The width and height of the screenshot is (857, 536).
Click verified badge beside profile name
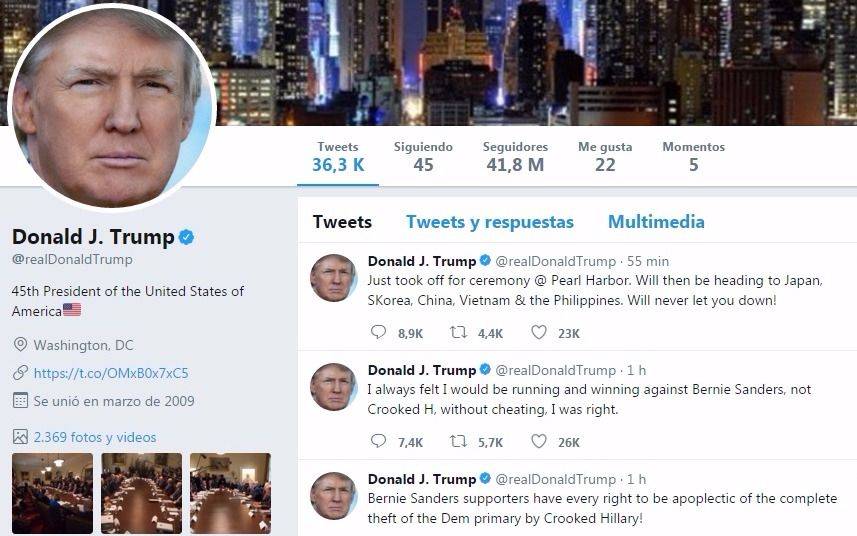[x=186, y=237]
